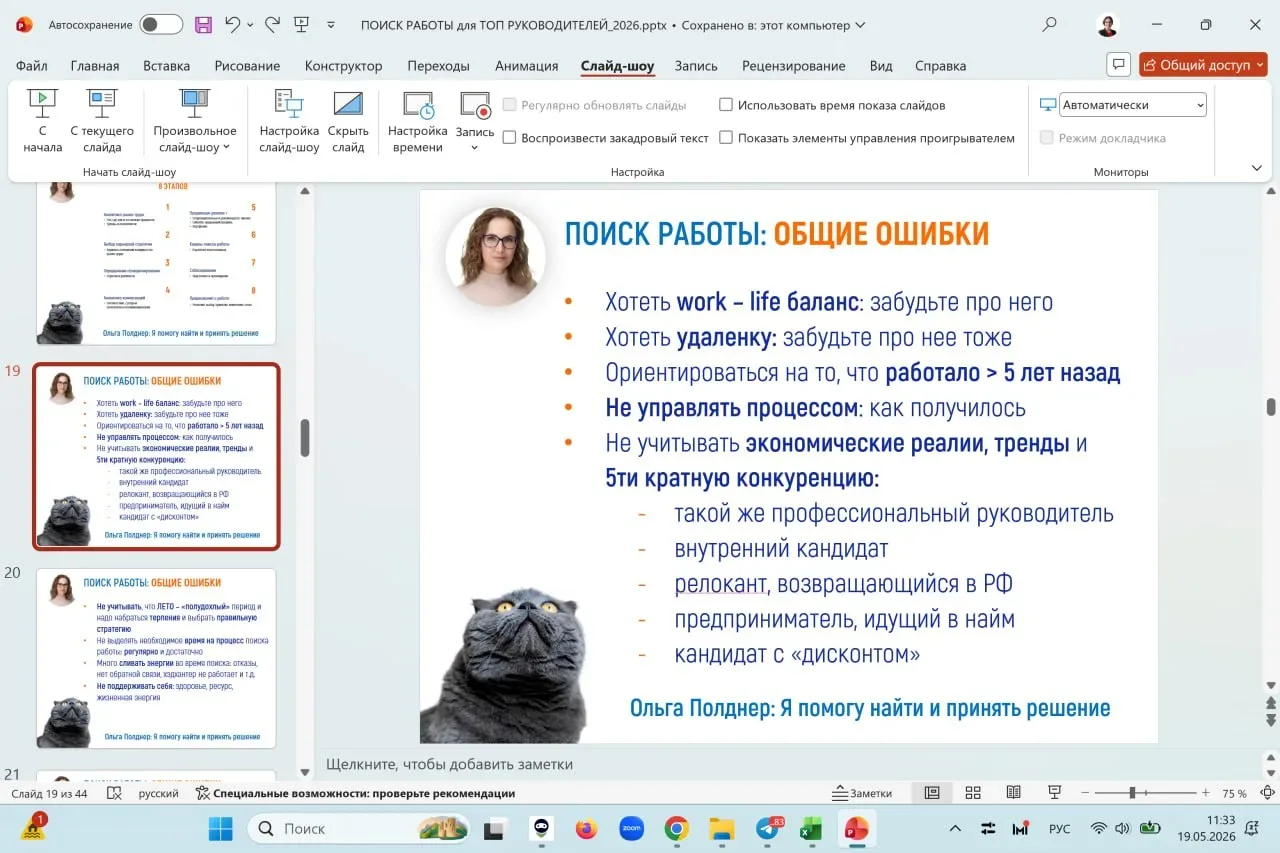Adjust the zoom slider in status bar

(x=1132, y=793)
